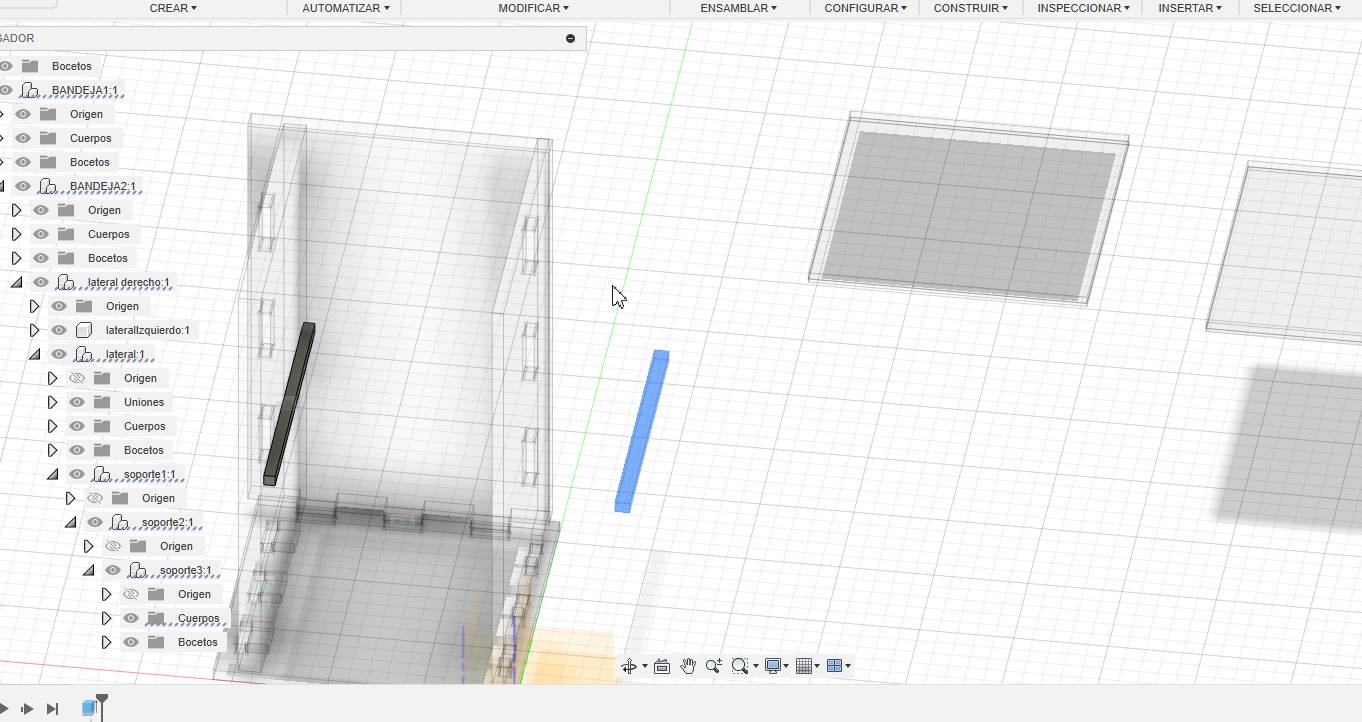
Task: Click the BANDEJA2:1 component icon
Action: point(48,186)
